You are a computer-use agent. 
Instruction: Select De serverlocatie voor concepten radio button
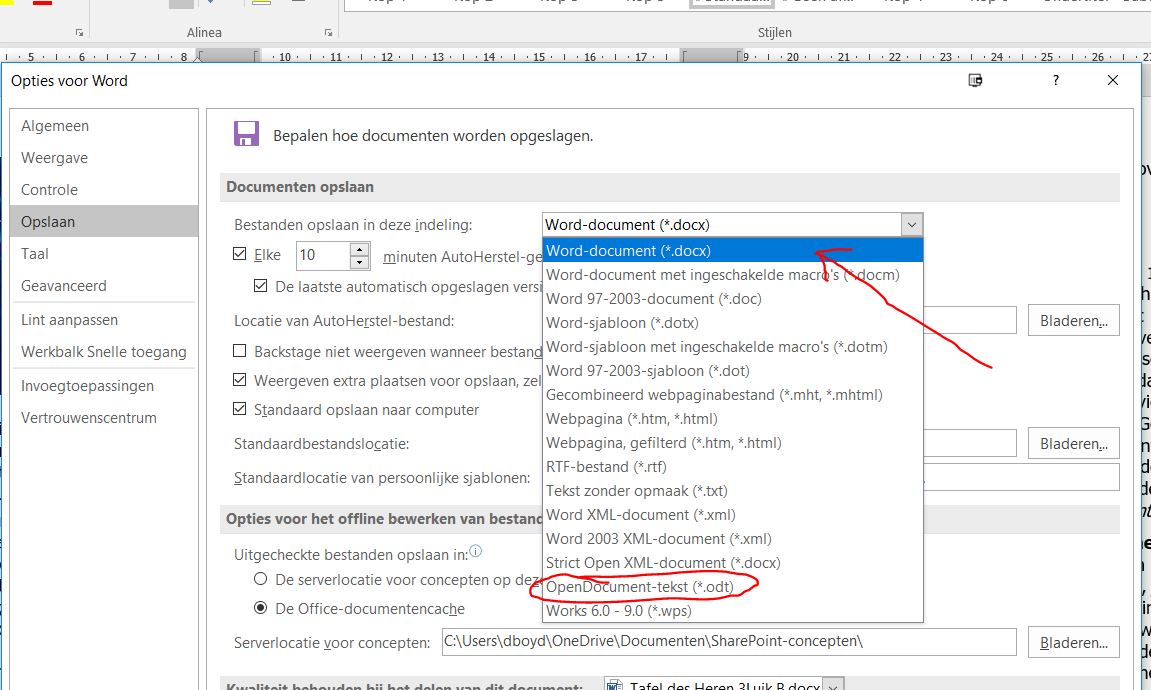click(261, 579)
